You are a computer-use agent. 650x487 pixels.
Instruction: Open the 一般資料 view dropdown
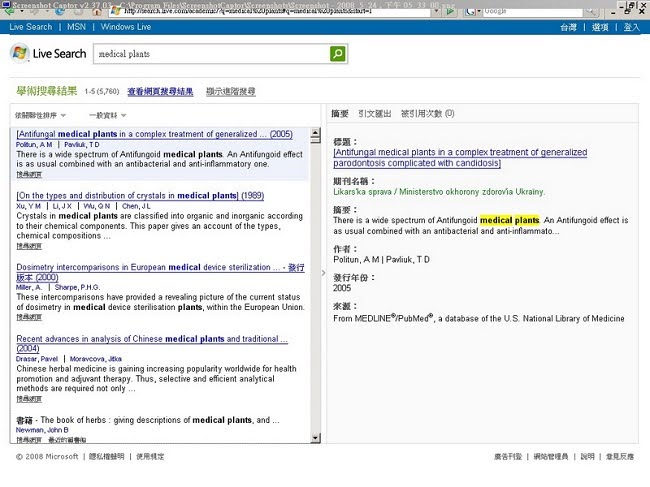[107, 115]
